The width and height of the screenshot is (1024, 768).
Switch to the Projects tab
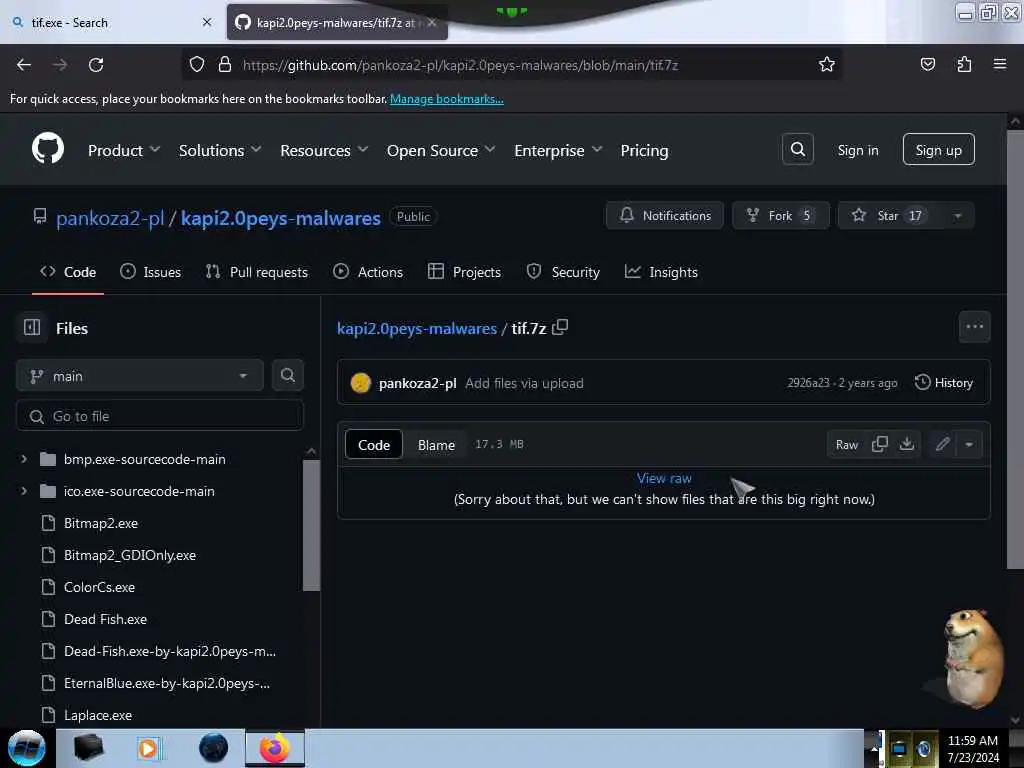(x=464, y=272)
